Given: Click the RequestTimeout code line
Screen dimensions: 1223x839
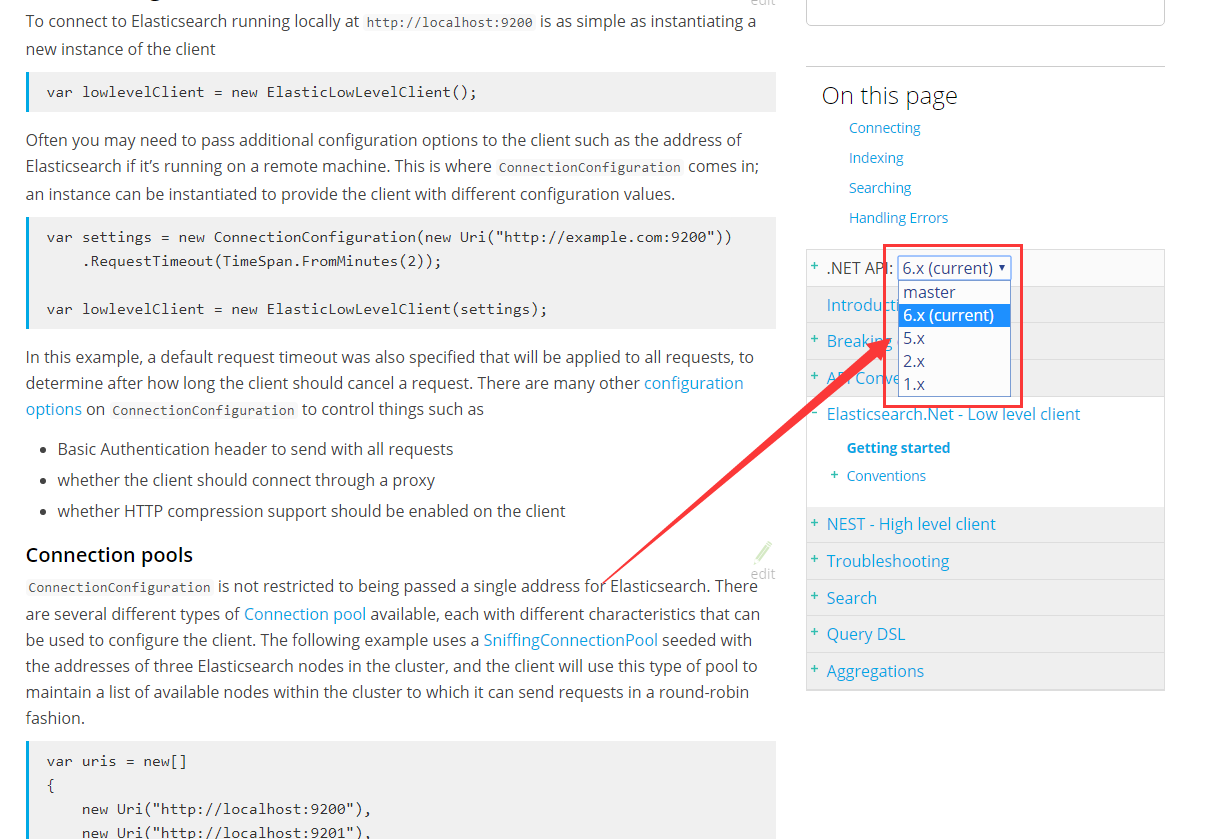Looking at the screenshot, I should coord(261,261).
